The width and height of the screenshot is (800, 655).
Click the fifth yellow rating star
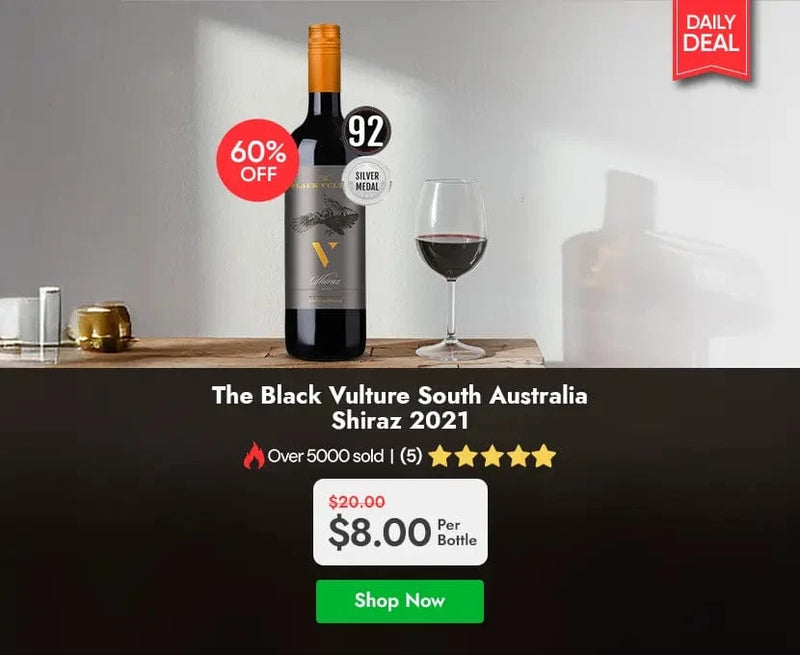(x=544, y=456)
